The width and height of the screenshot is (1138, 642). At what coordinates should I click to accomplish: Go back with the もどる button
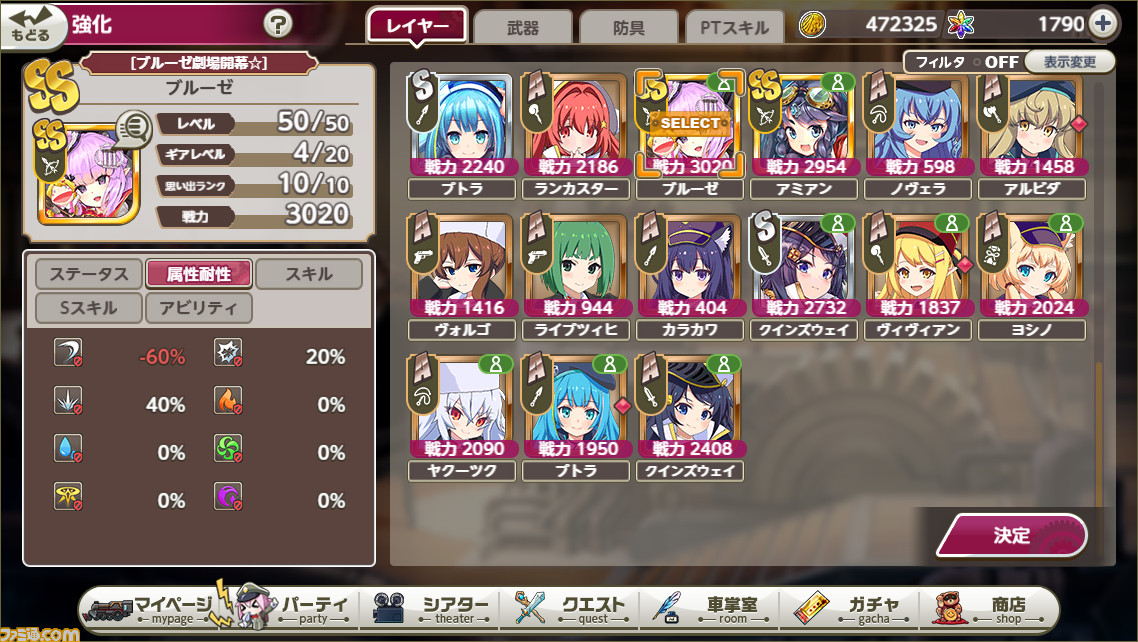[32, 25]
